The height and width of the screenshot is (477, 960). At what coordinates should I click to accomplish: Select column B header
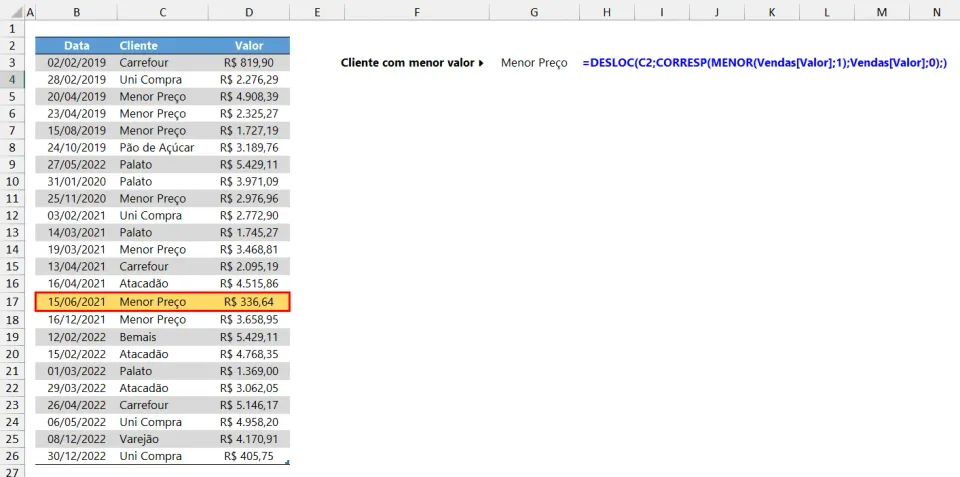pos(77,12)
